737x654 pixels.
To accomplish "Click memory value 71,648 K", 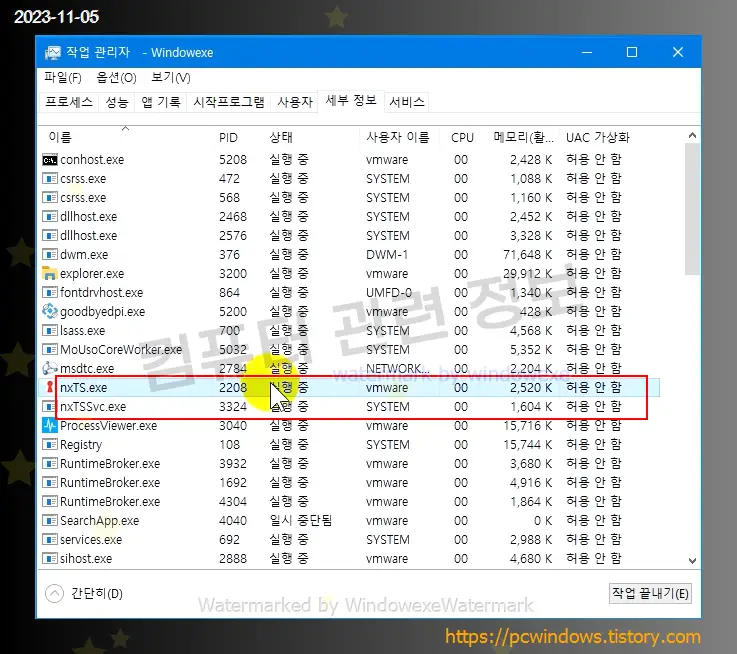I will pos(527,255).
